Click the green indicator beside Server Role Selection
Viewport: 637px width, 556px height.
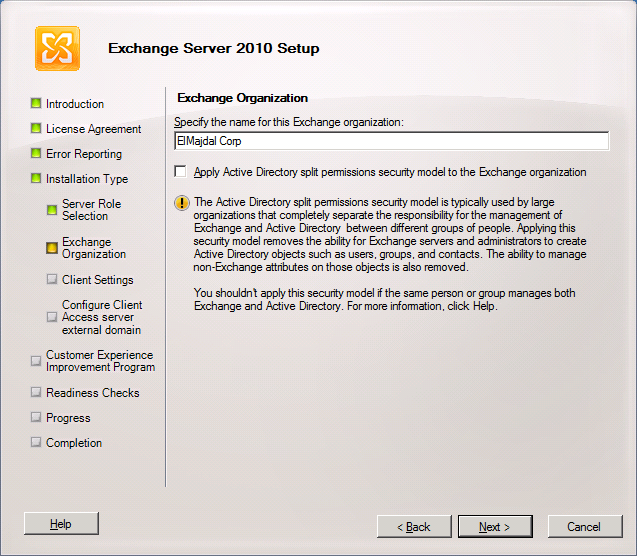click(52, 210)
